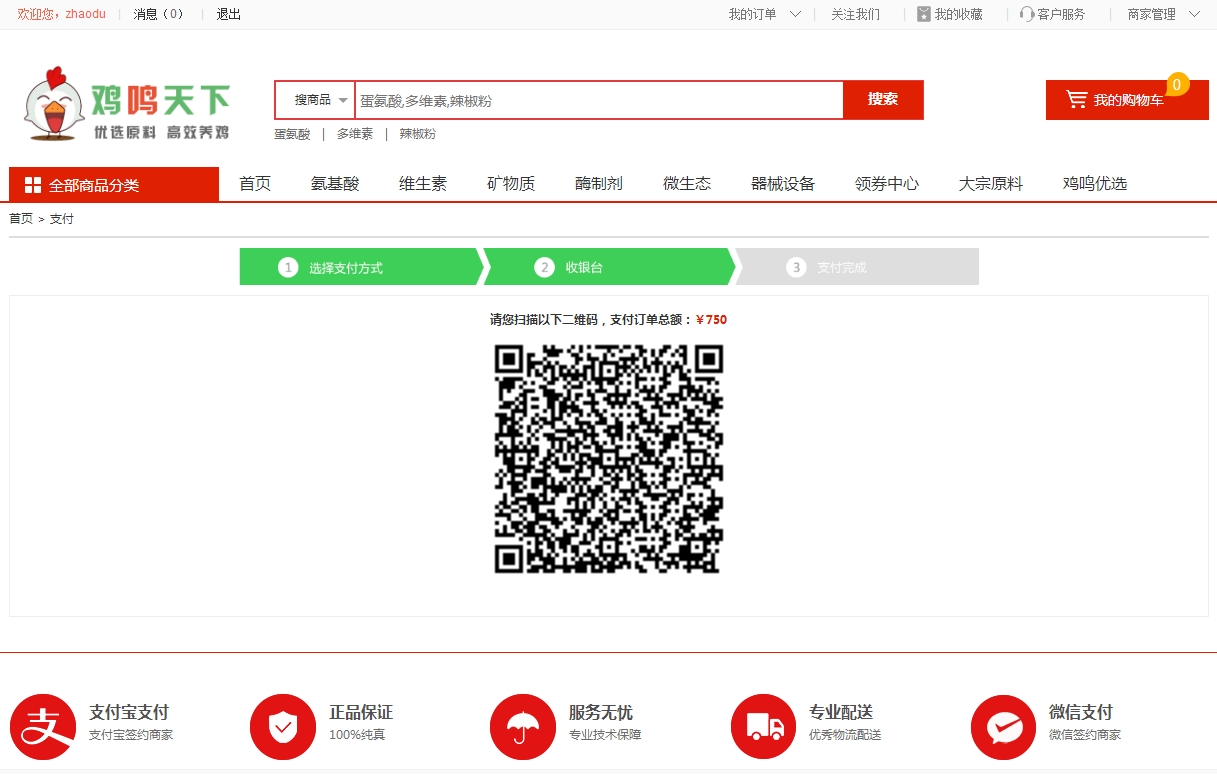Click the 支付宝支付 Alipay icon
Viewport: 1217px width, 774px height.
pos(43,727)
